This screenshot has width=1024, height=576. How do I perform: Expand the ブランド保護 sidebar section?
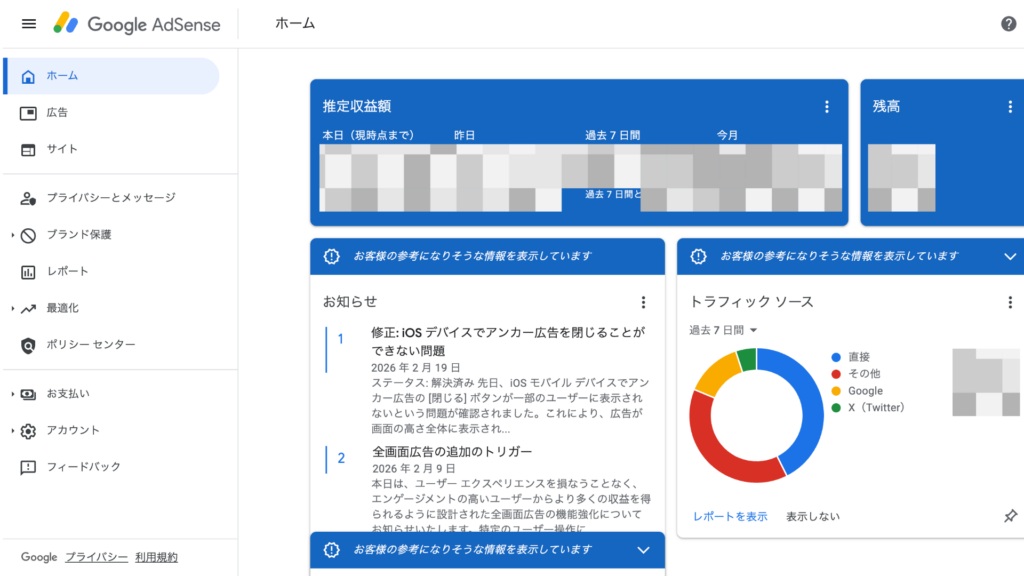13,235
